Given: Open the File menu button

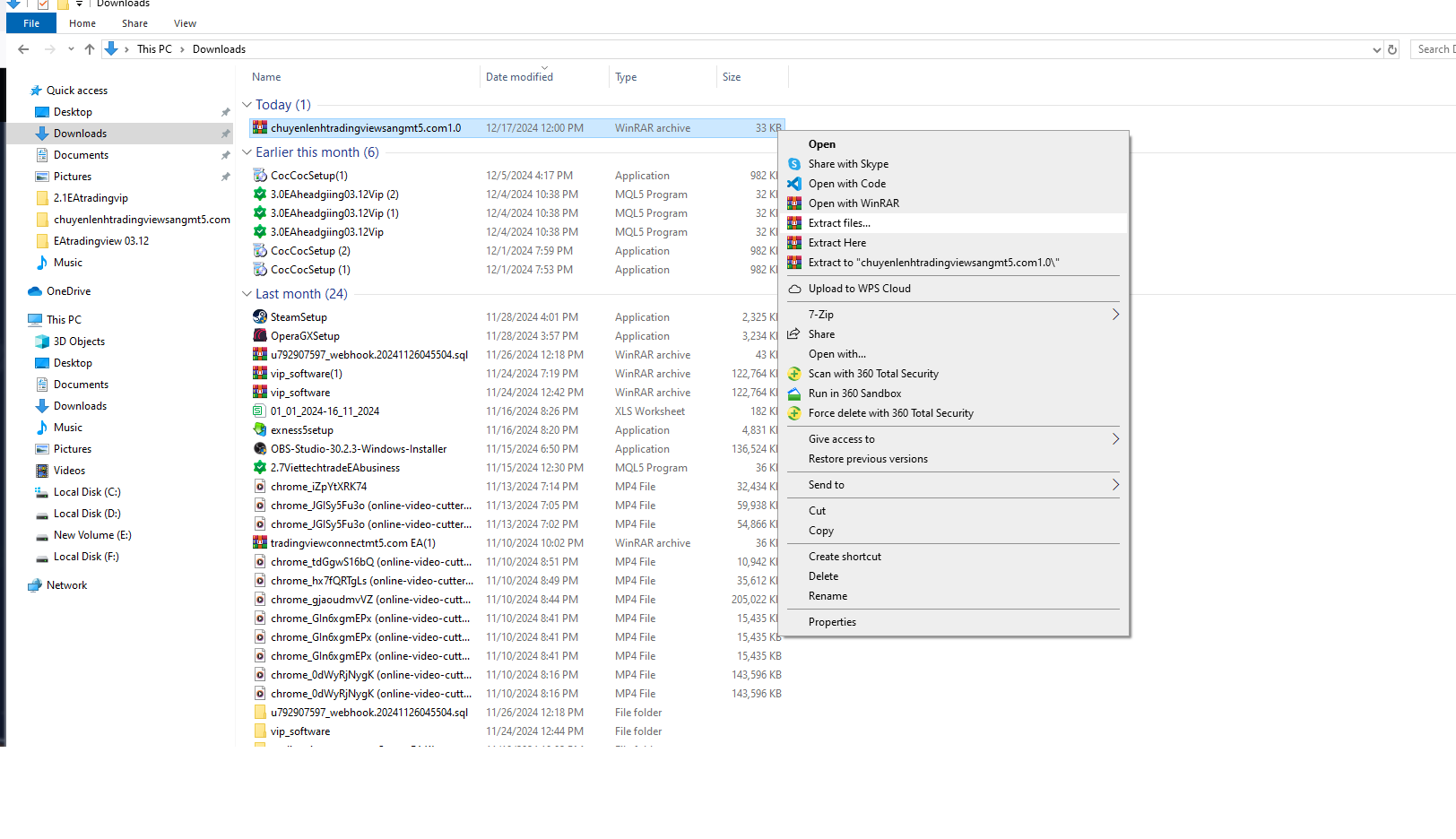Looking at the screenshot, I should [x=31, y=23].
